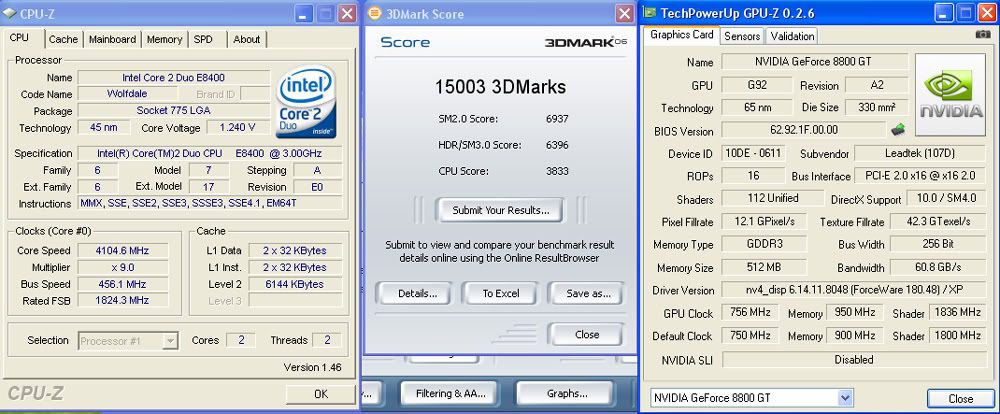Viewport: 1000px width, 414px height.
Task: Minimize the CPU-Z window
Action: point(305,13)
